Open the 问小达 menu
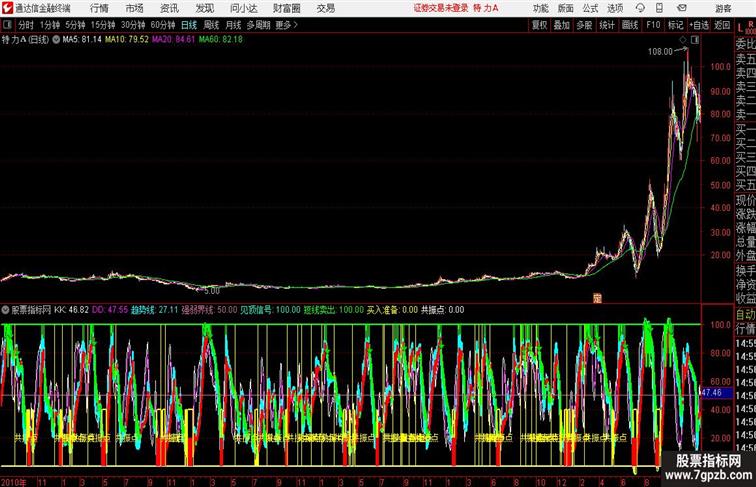The height and width of the screenshot is (487, 756). (243, 8)
